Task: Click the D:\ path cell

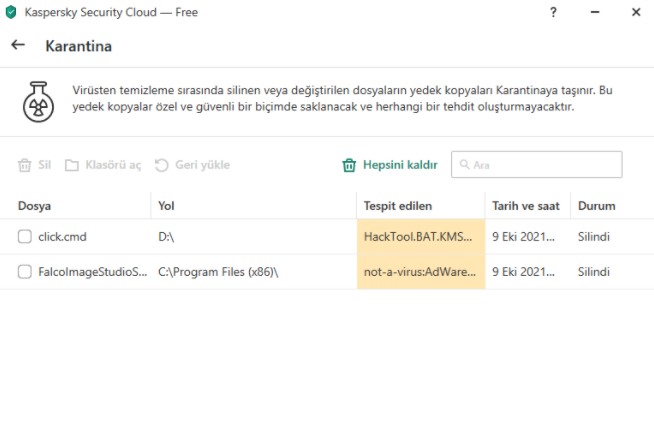Action: pos(166,236)
